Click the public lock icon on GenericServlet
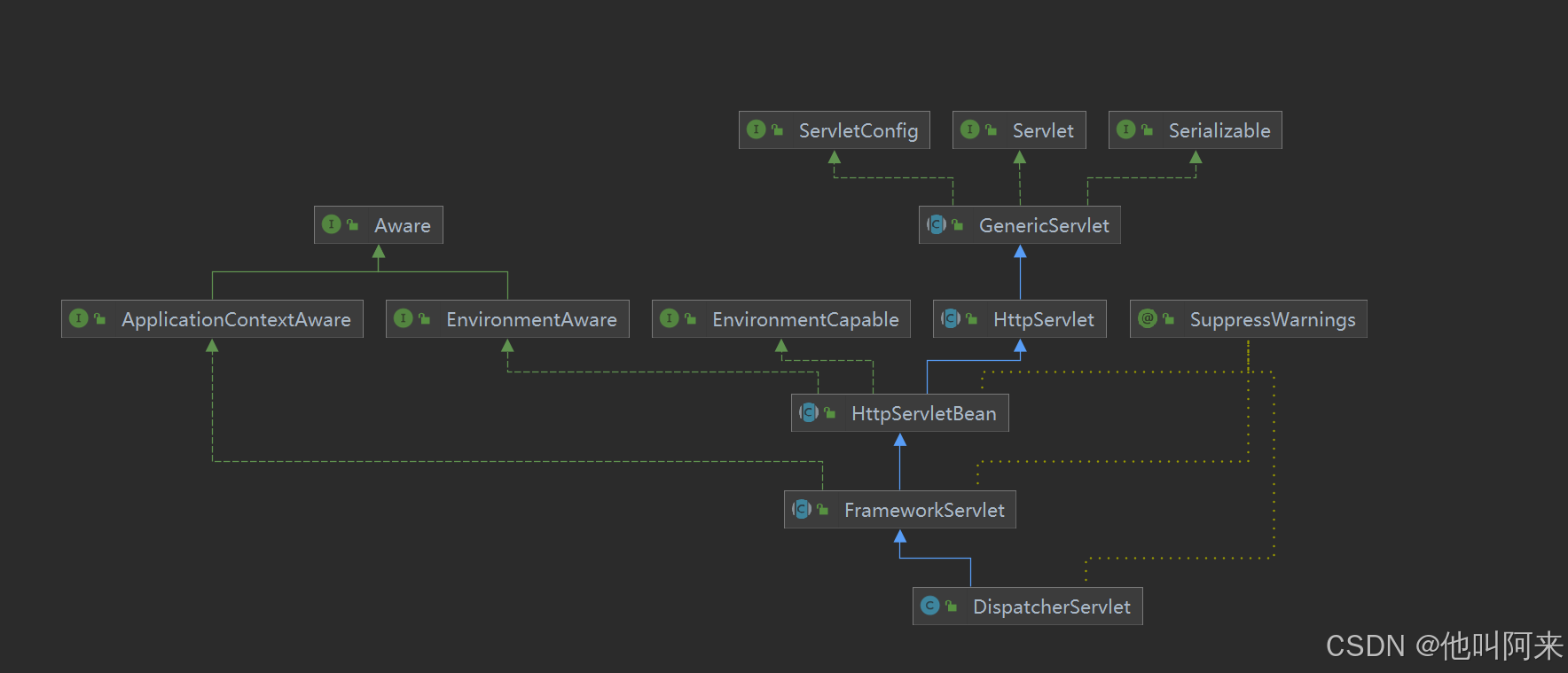This screenshot has height=673, width=1568. (957, 225)
